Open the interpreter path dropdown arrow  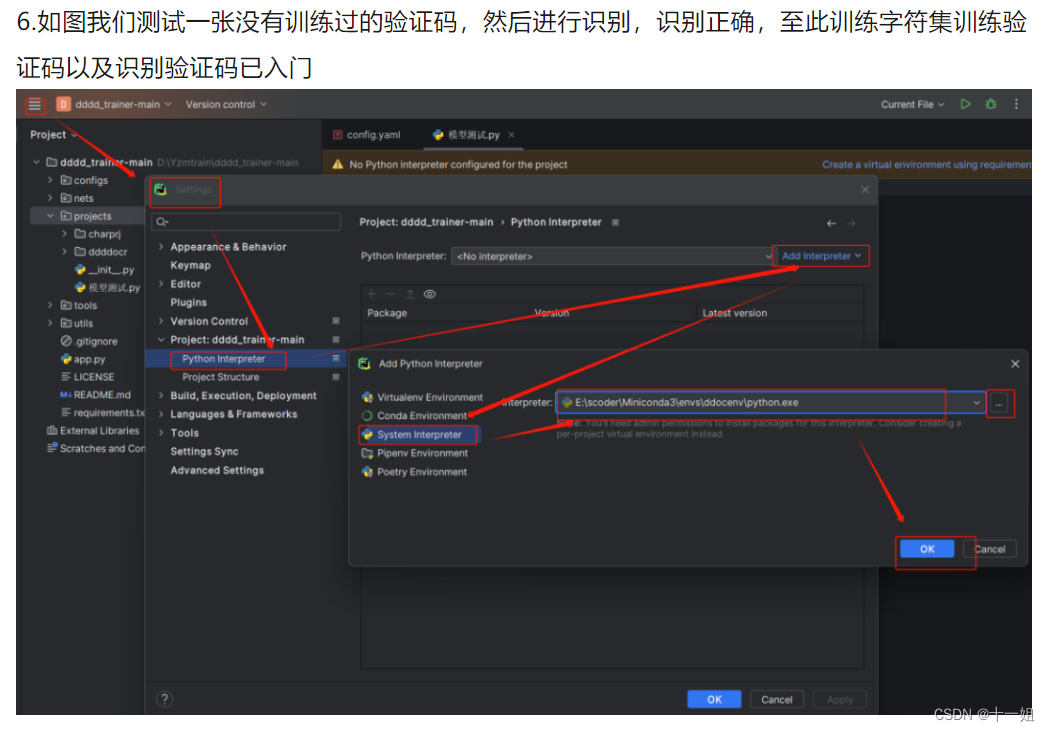(x=976, y=402)
